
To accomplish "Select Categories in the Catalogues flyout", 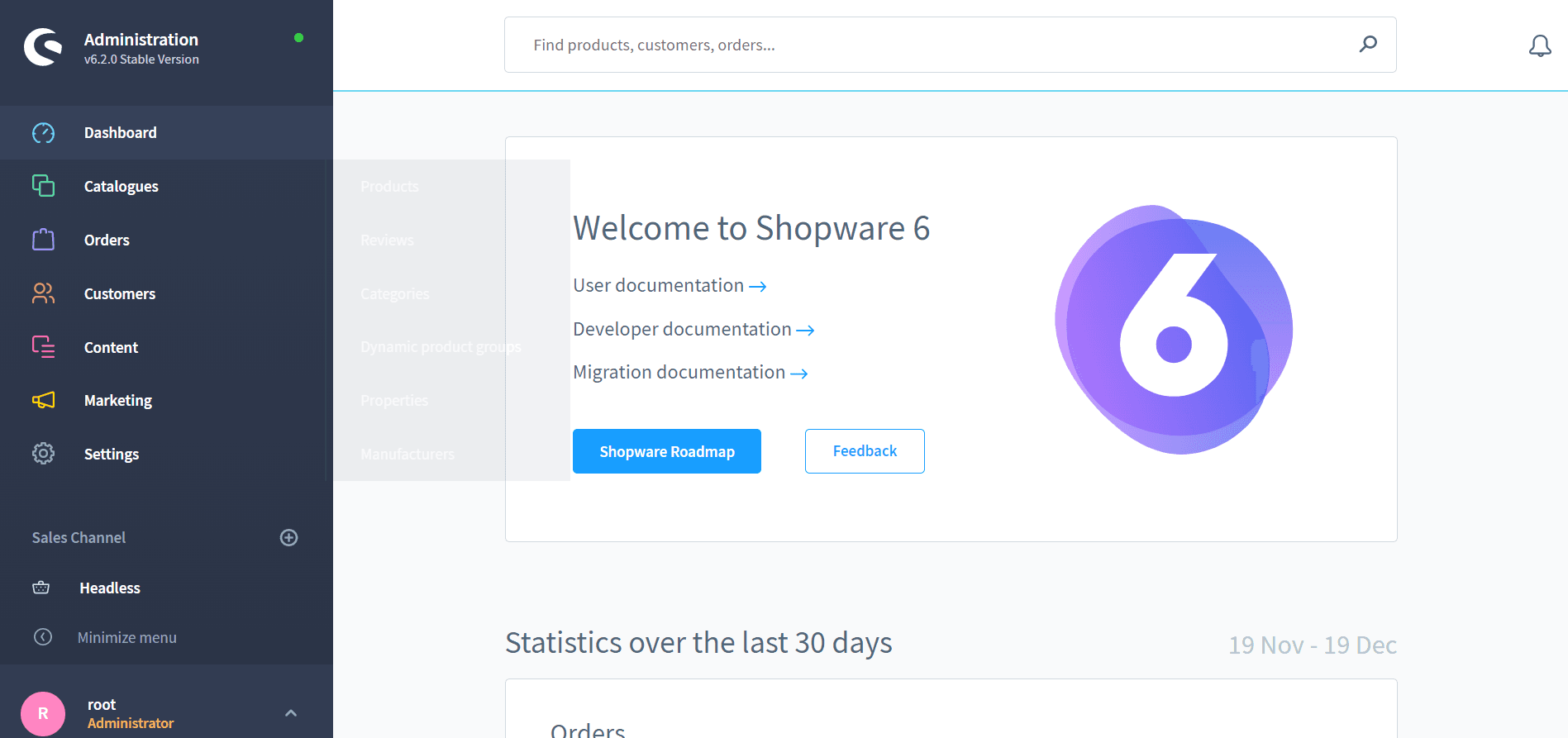I will [x=394, y=294].
